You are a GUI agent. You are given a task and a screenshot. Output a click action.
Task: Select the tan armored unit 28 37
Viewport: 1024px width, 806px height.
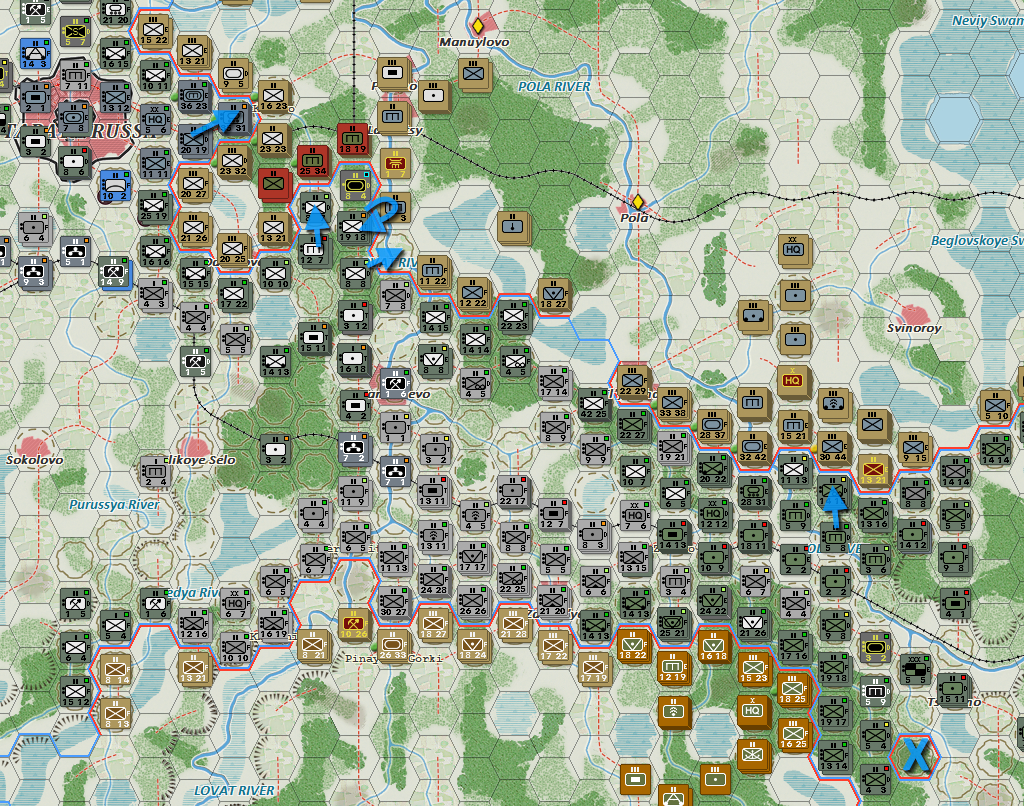[x=712, y=426]
